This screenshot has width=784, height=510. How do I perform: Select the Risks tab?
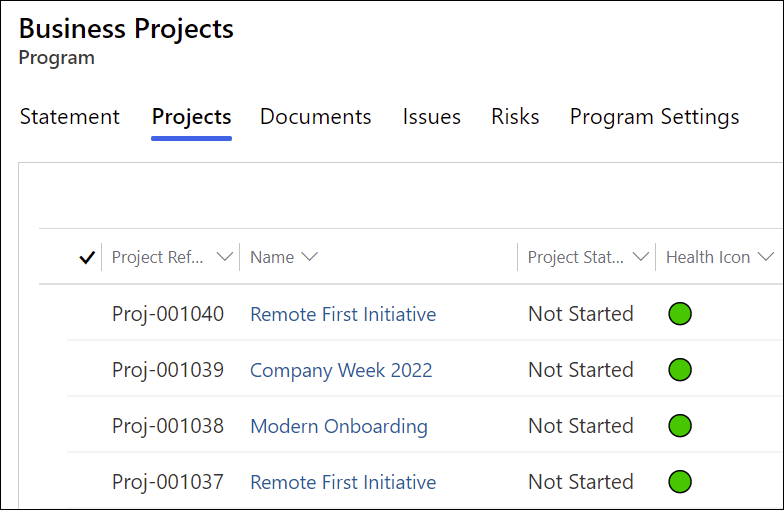[x=515, y=117]
